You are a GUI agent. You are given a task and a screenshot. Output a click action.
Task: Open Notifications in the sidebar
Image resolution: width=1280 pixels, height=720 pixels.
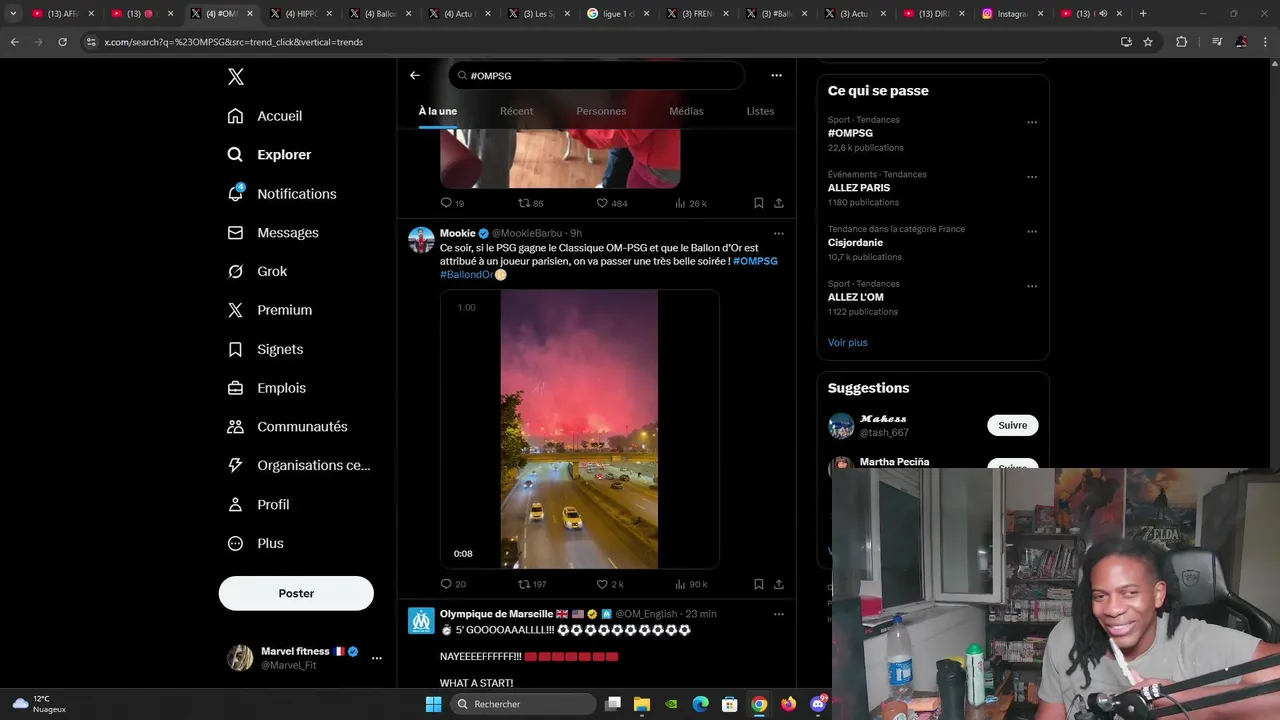click(282, 194)
